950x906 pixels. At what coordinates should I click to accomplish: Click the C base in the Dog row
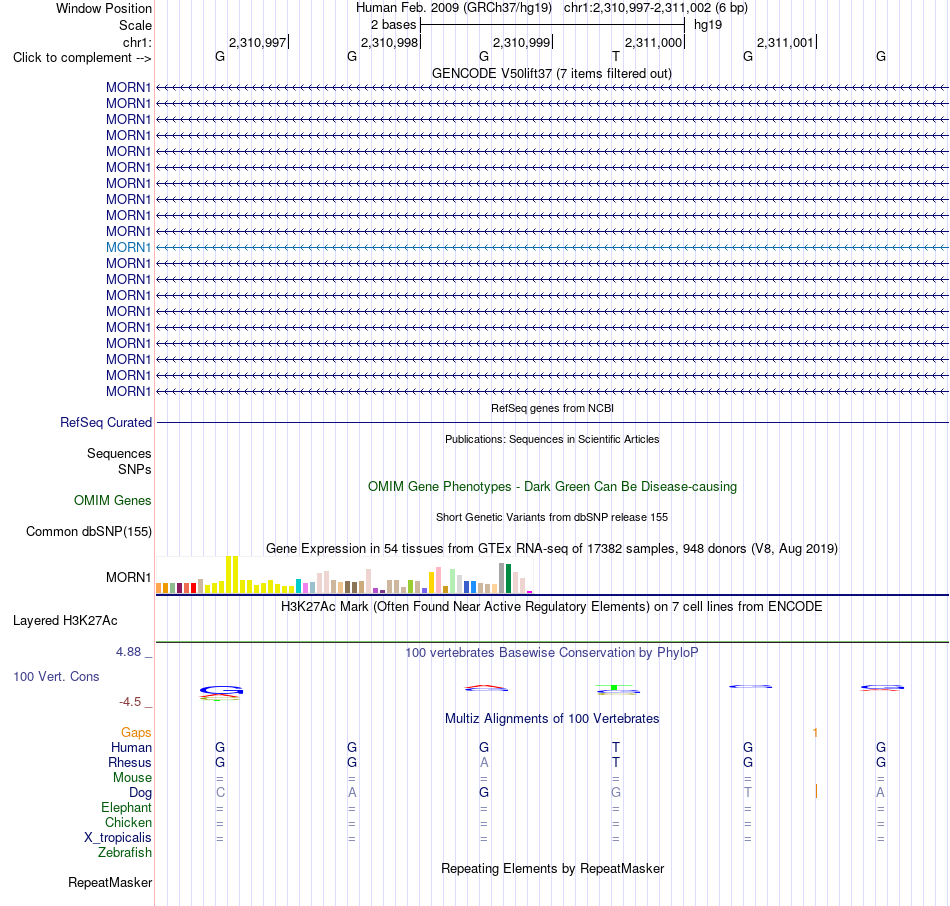point(220,792)
